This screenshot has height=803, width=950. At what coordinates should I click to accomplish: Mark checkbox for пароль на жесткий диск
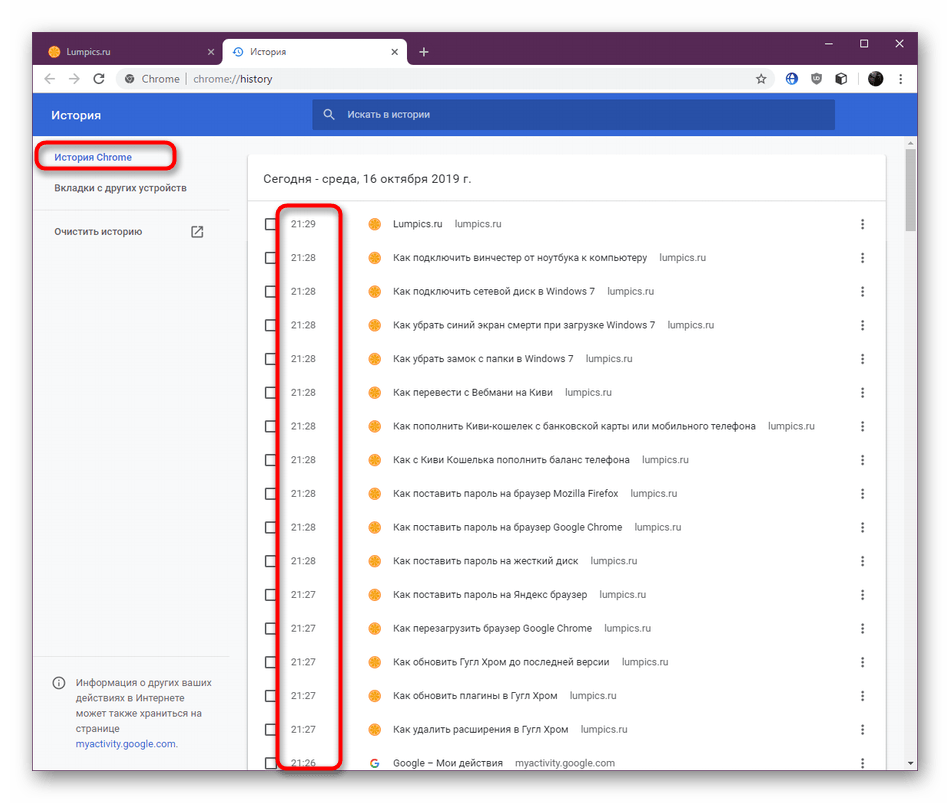click(270, 561)
